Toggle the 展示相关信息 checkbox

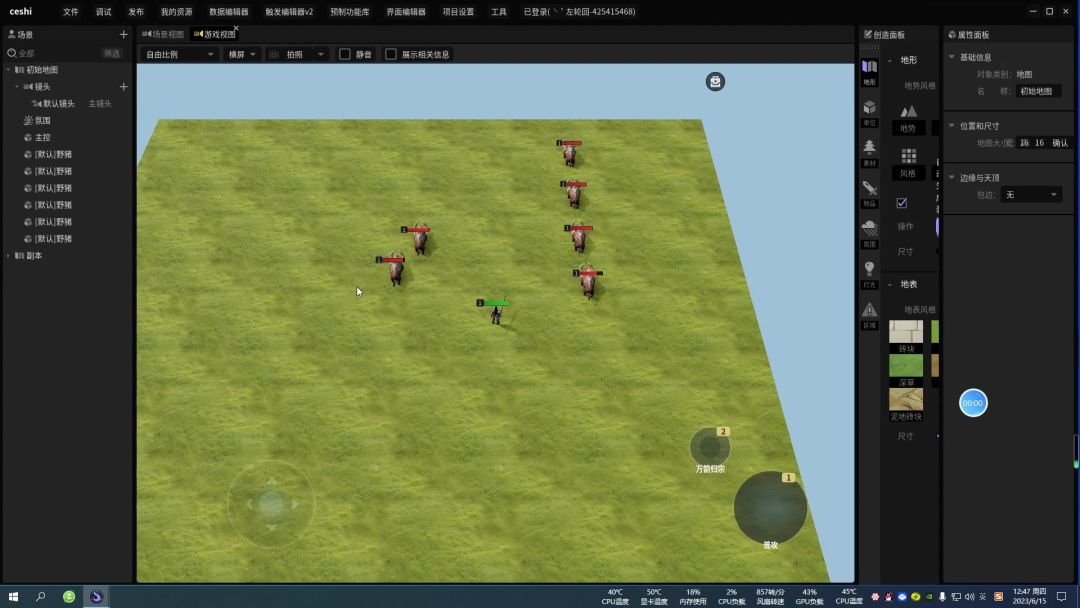[x=391, y=54]
